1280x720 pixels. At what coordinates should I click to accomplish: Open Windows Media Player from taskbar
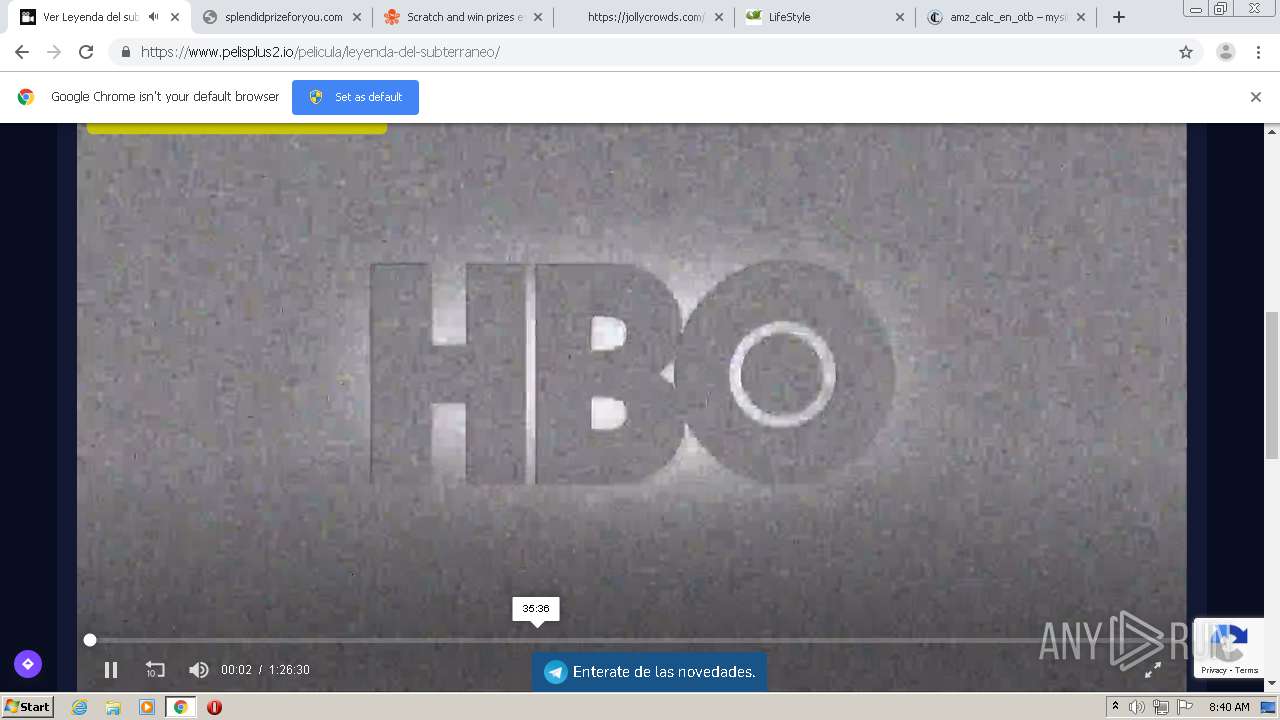pyautogui.click(x=147, y=707)
